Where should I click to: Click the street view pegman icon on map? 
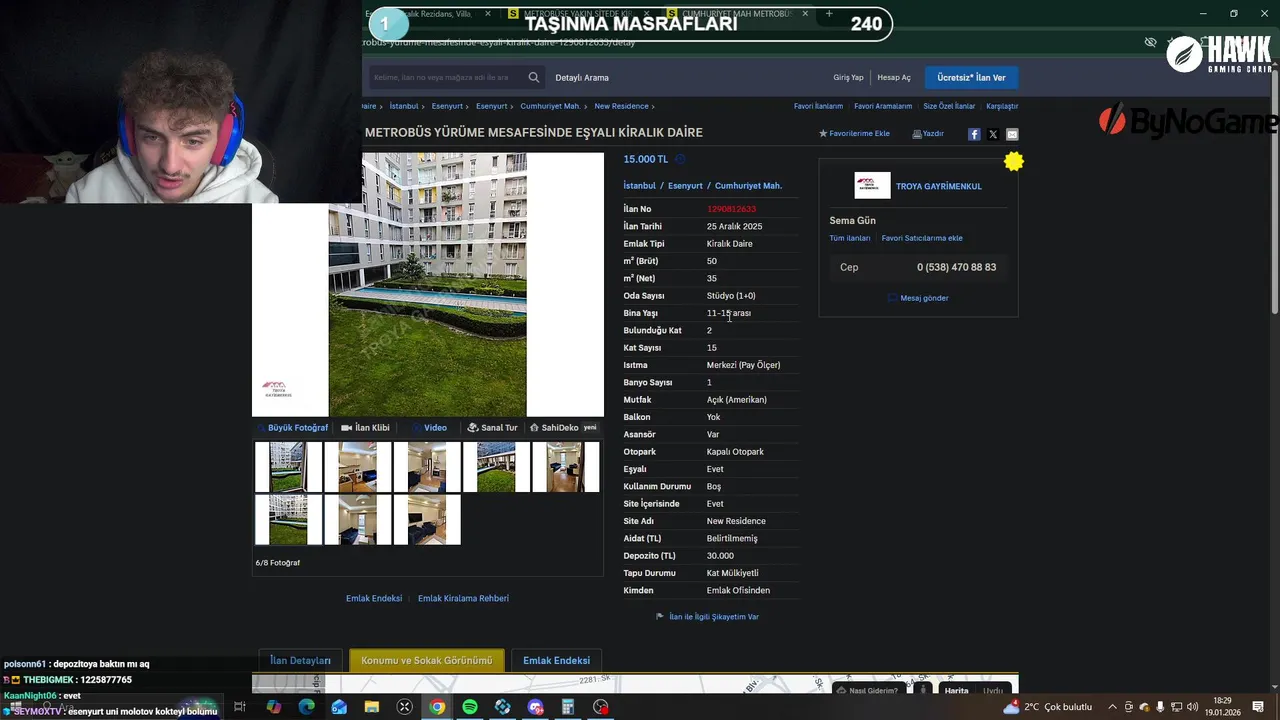(x=925, y=690)
